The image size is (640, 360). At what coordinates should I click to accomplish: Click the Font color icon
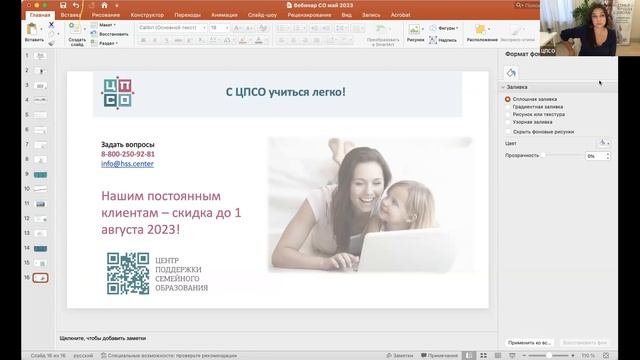click(x=259, y=40)
